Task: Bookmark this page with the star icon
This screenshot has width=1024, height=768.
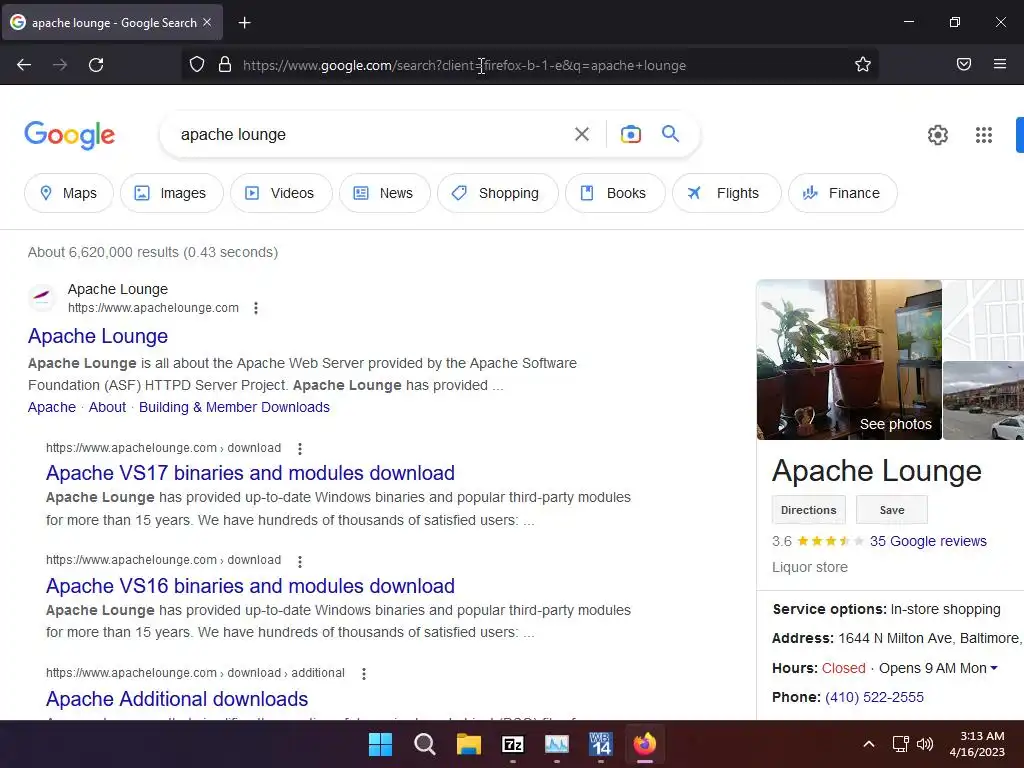Action: click(863, 64)
